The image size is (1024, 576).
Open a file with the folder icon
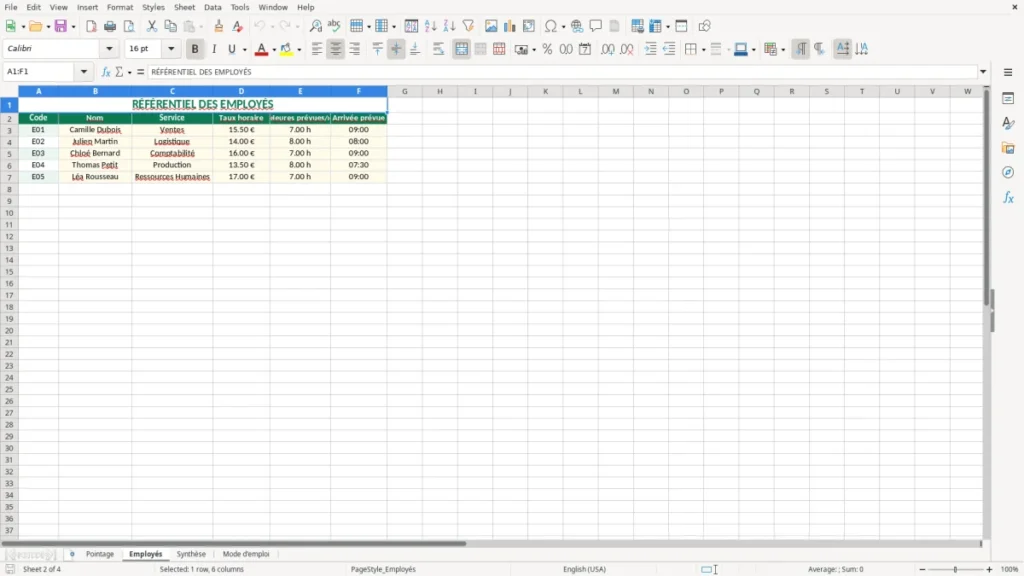[x=35, y=26]
